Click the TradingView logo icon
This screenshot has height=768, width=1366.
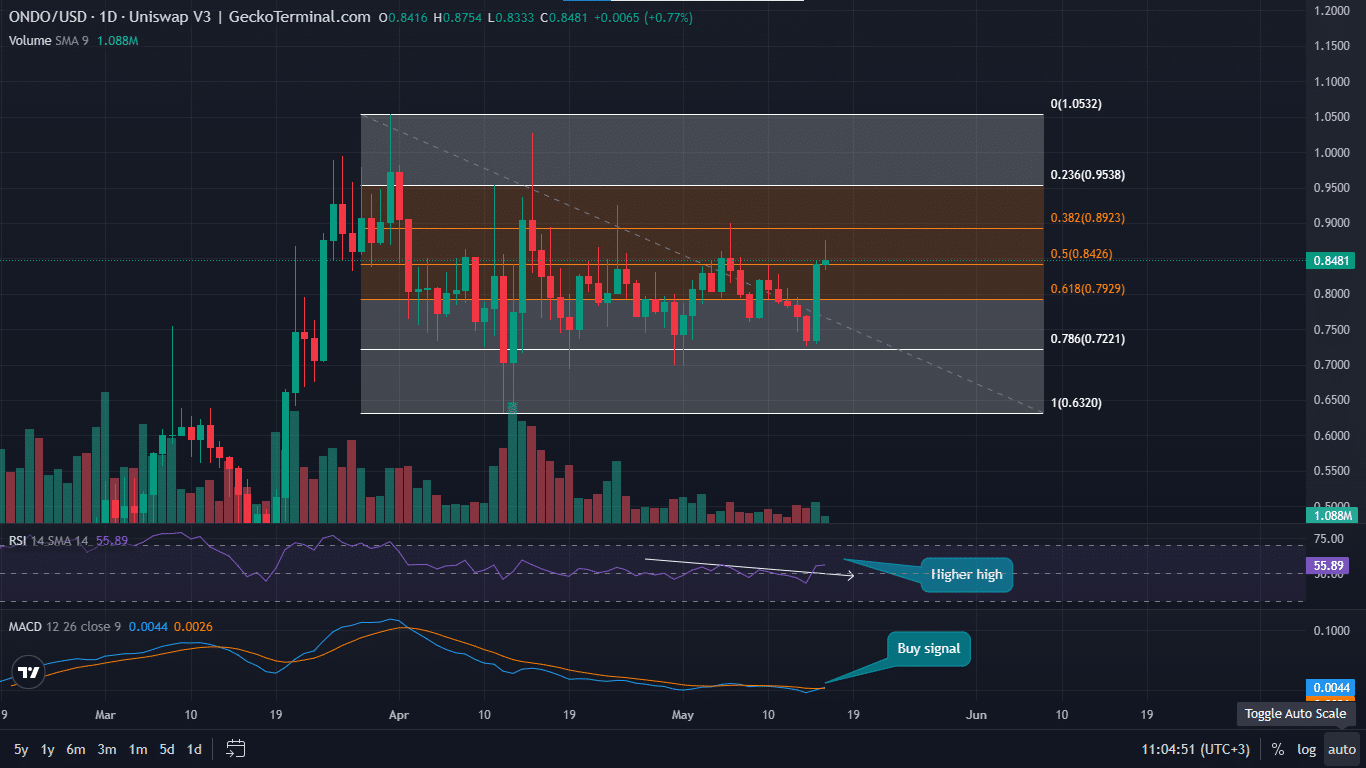(30, 672)
